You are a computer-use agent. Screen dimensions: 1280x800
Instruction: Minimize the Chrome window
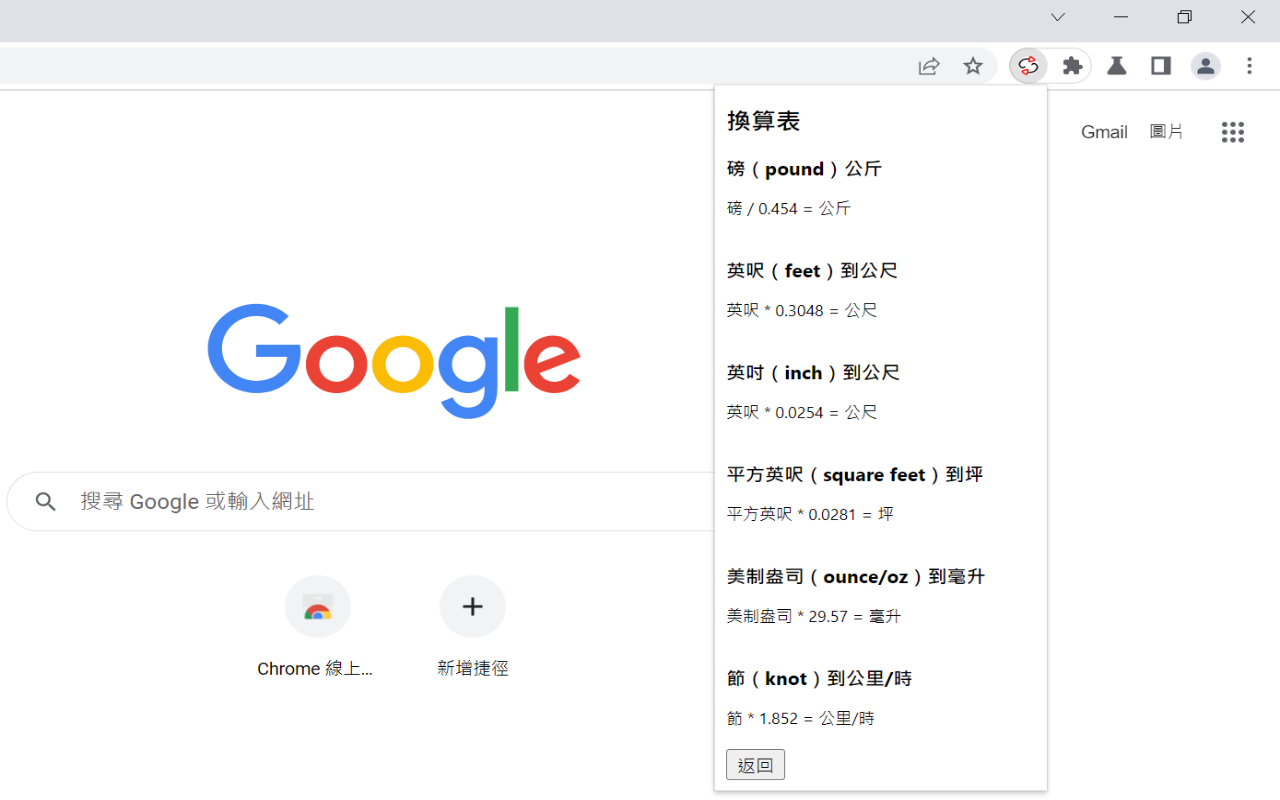1121,17
